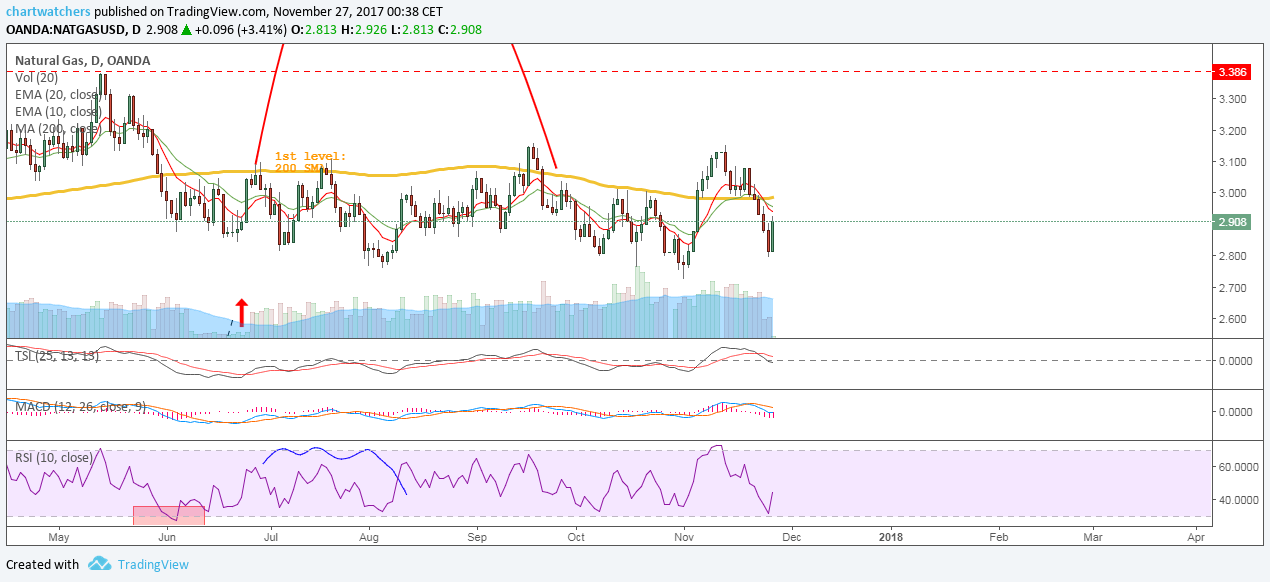Screen dimensions: 1270x582
Task: Click the Feb label on time axis
Action: tap(998, 537)
